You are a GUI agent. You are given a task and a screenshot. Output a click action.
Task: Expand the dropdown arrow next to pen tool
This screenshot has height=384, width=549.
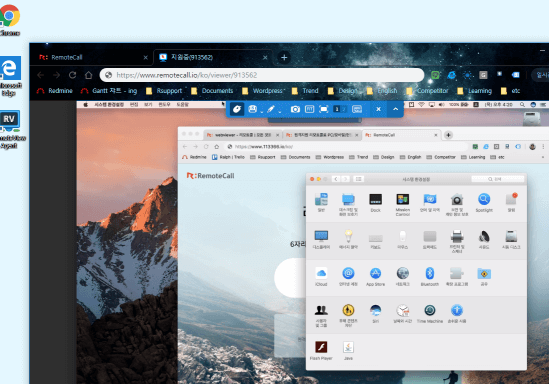(x=280, y=111)
